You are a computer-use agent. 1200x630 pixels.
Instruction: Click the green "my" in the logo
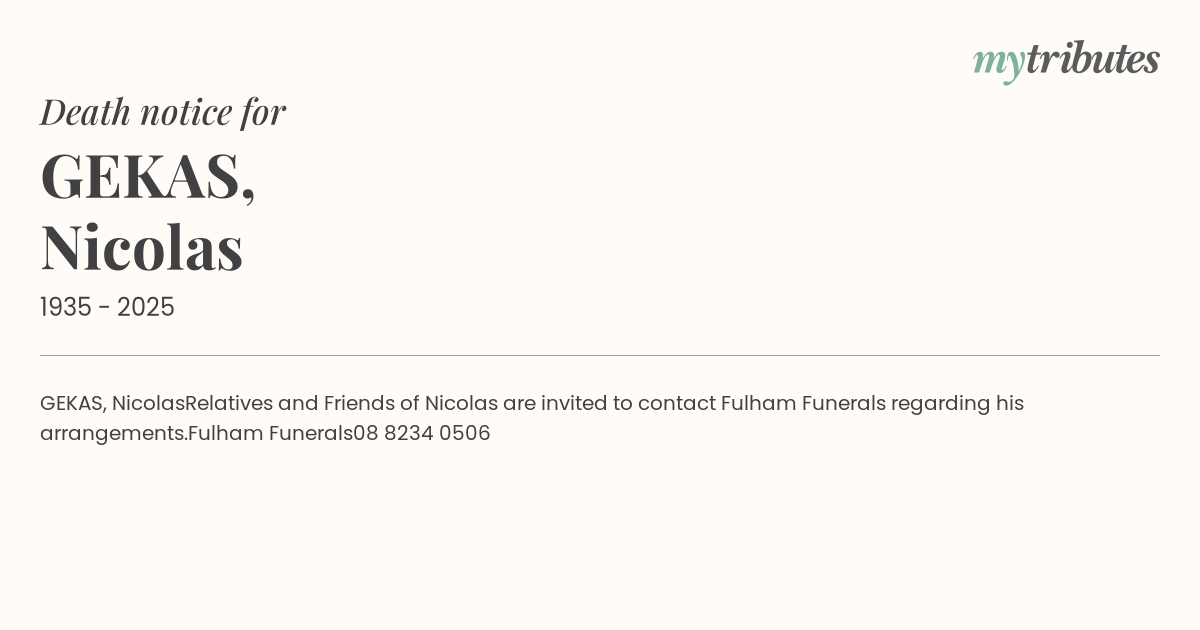click(x=998, y=62)
